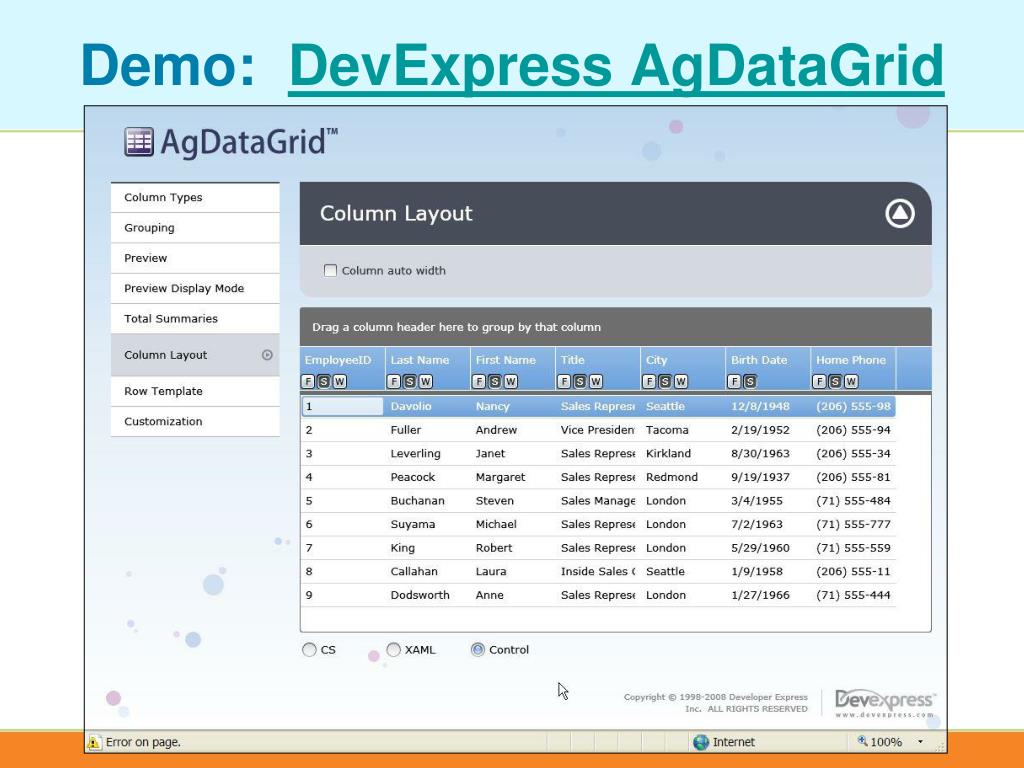Click S icon under Last Name column
This screenshot has width=1024, height=768.
(x=409, y=381)
